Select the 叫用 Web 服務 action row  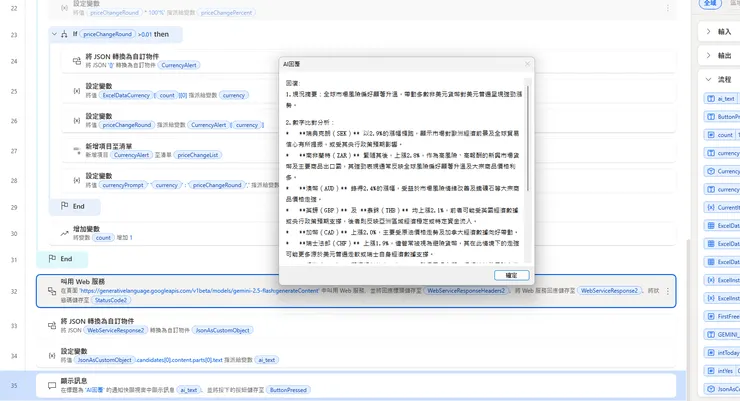(356, 291)
